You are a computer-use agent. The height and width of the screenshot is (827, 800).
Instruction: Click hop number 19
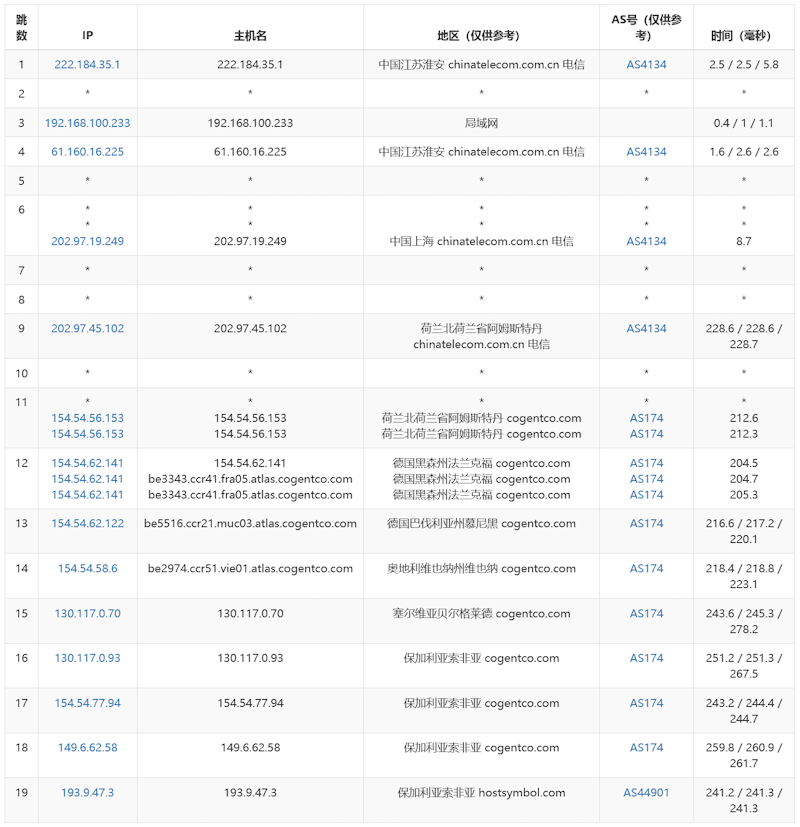(x=22, y=793)
